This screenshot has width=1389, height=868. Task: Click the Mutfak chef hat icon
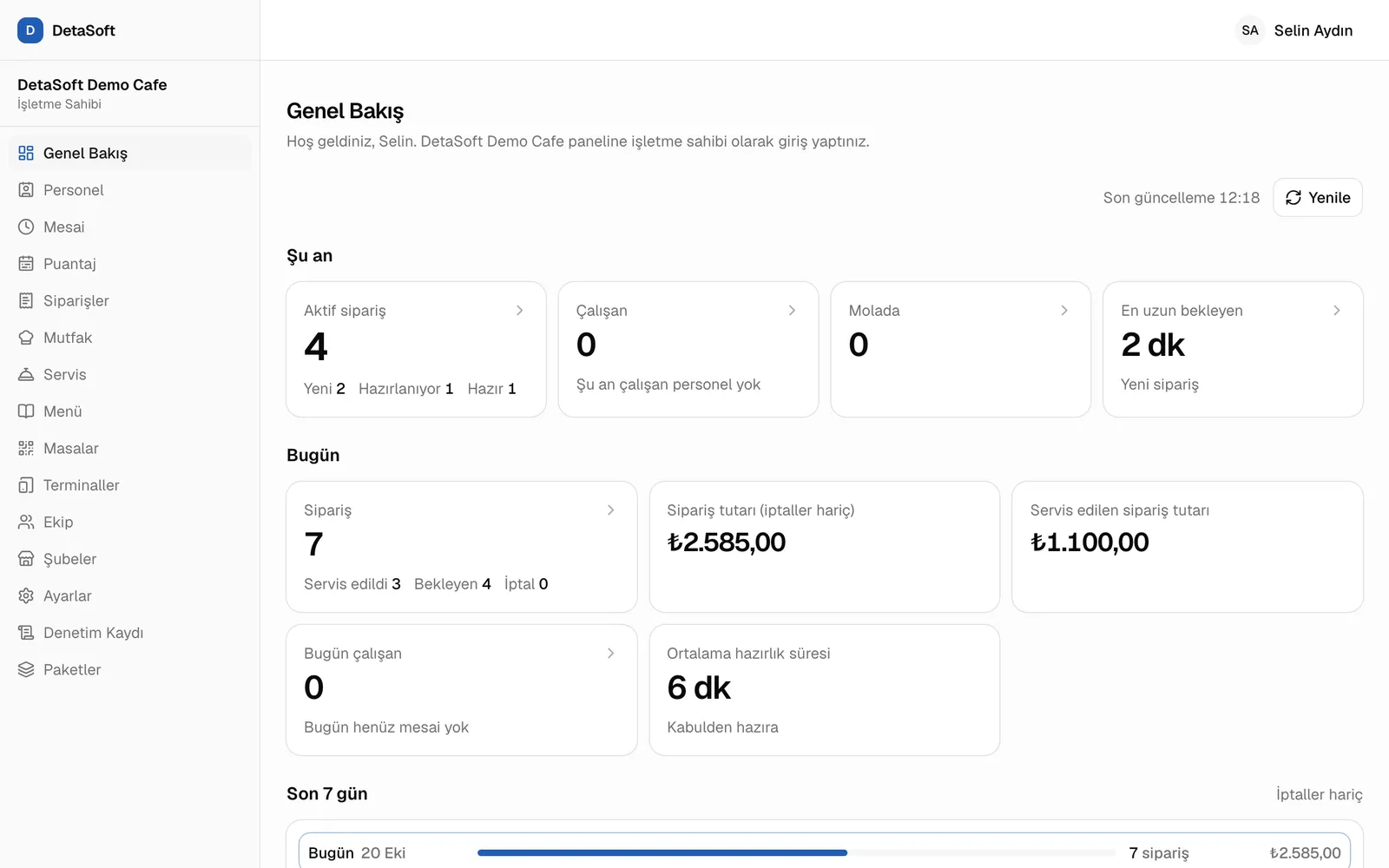click(x=26, y=338)
